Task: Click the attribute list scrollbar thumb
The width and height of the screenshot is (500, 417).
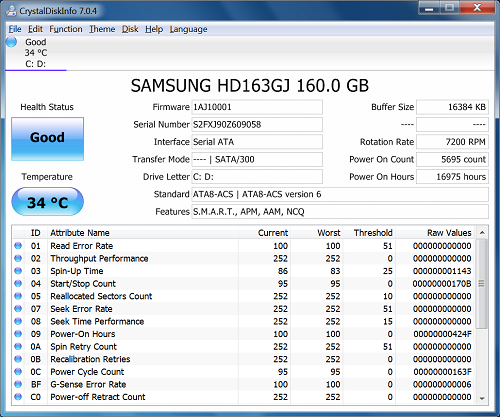Action: point(481,284)
